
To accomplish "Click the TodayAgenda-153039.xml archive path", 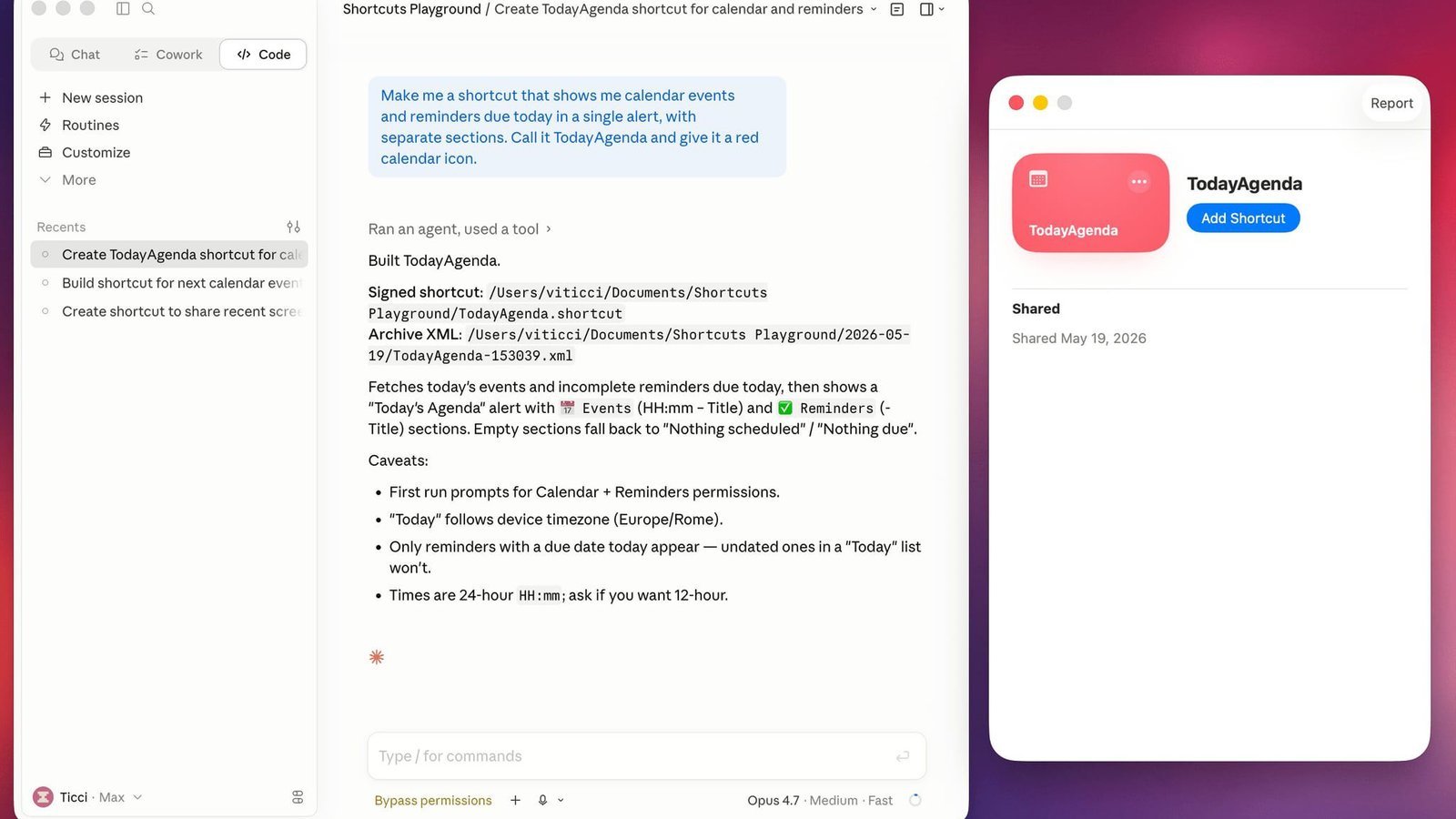I will (639, 345).
